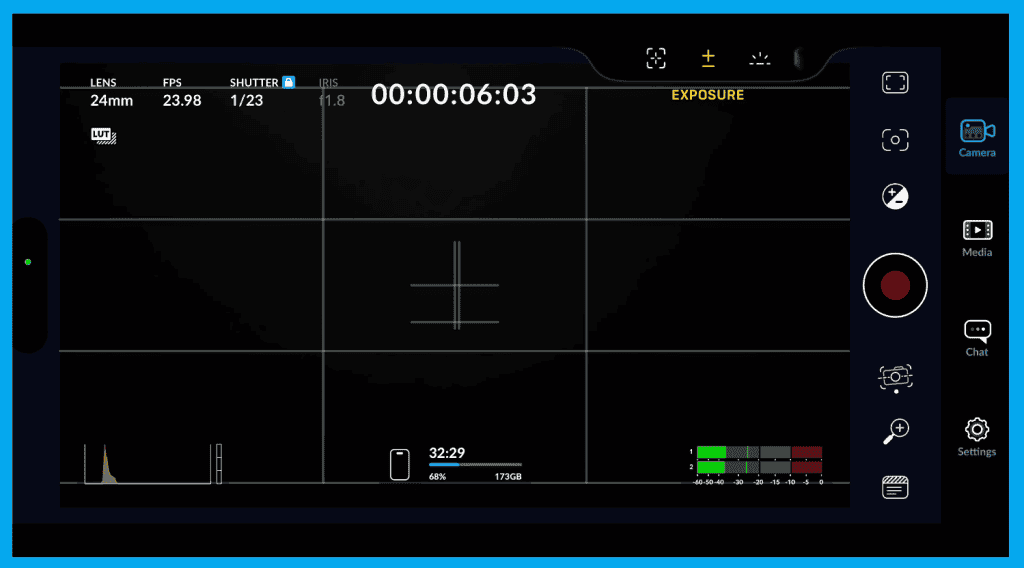Select the yellow exposure plus-minus icon
The height and width of the screenshot is (568, 1024).
coord(708,58)
